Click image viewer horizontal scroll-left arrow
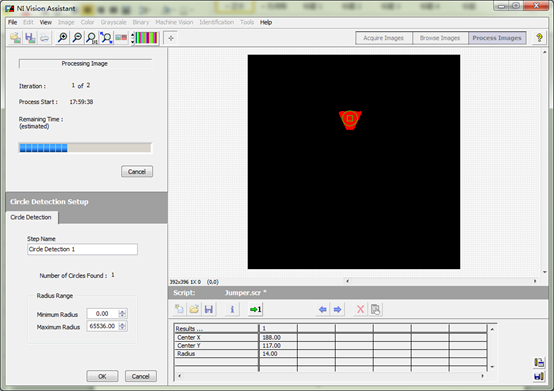The image size is (554, 391). click(x=347, y=281)
